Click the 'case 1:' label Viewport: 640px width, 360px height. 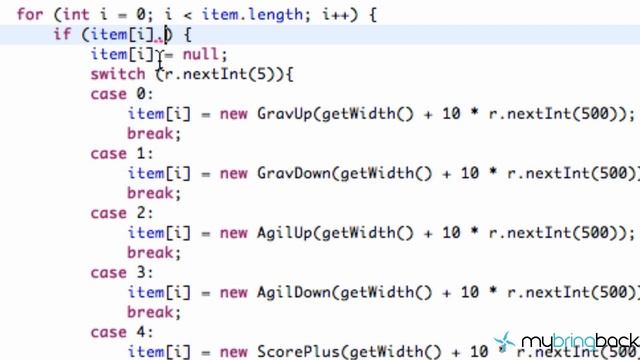[122, 153]
